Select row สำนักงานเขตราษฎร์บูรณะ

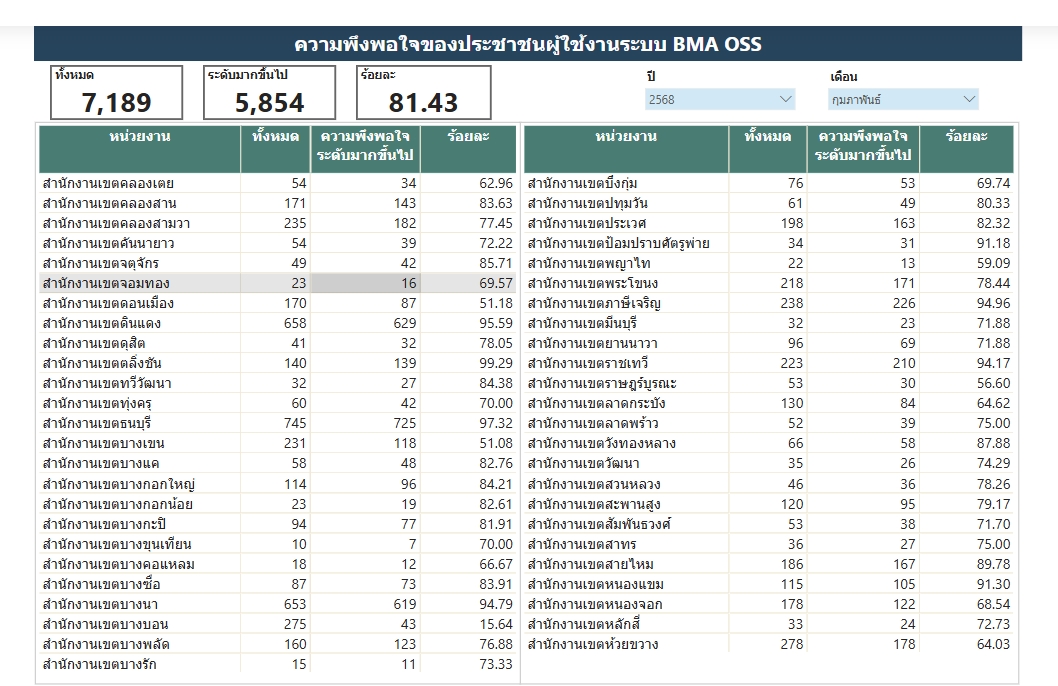click(x=769, y=383)
